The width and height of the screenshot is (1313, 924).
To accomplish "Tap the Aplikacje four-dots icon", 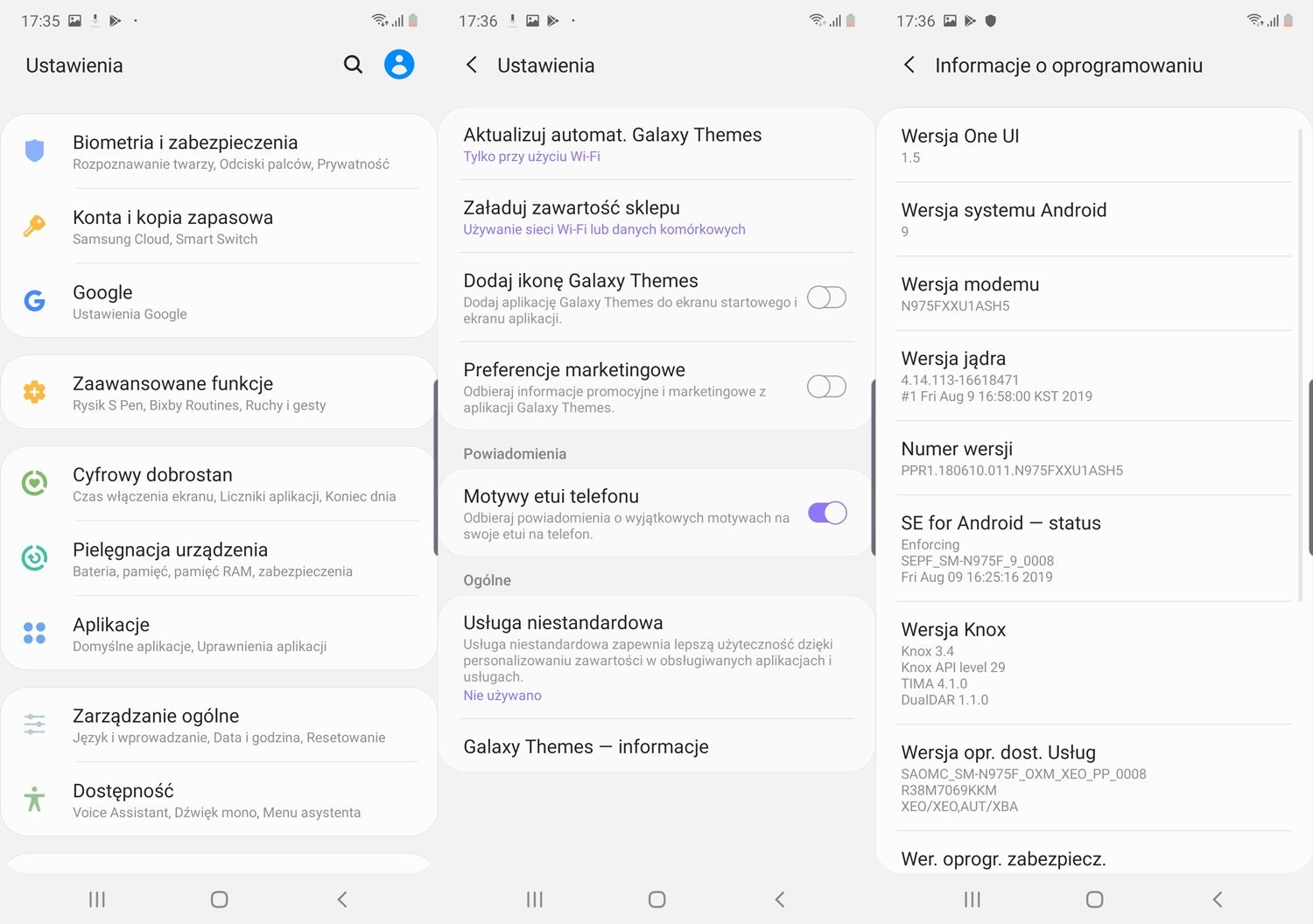I will pos(34,633).
